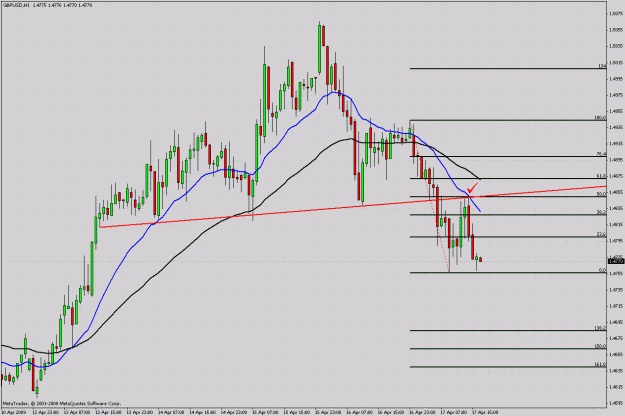Image resolution: width=625 pixels, height=416 pixels.
Task: Click the Fibonacci 38.2 level label
Action: coord(601,213)
